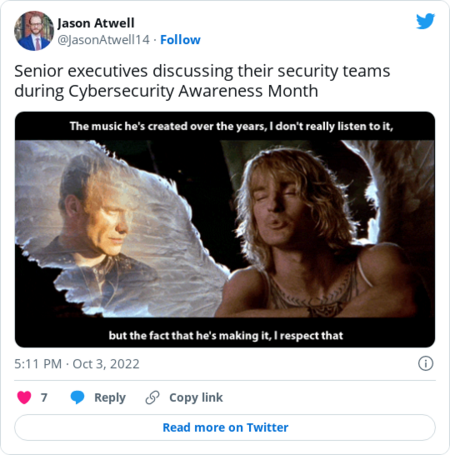Open Jason Atwell's profile avatar

point(34,31)
